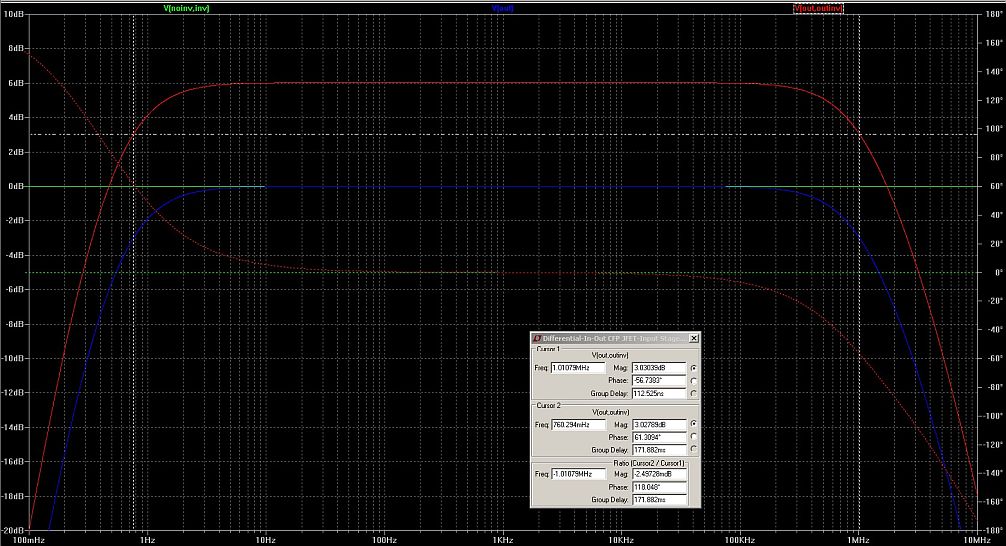Image resolution: width=1006 pixels, height=546 pixels.
Task: Click the 100mHz frequency axis label
Action: 28,540
